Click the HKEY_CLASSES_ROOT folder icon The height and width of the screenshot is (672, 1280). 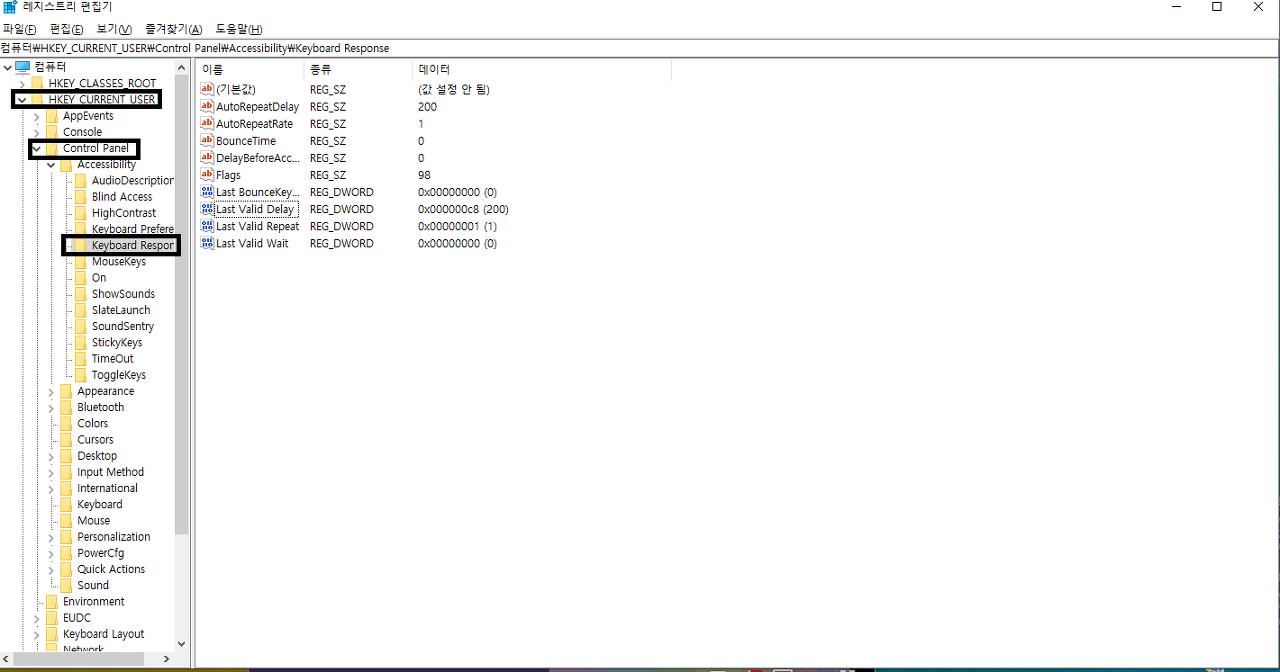point(37,83)
